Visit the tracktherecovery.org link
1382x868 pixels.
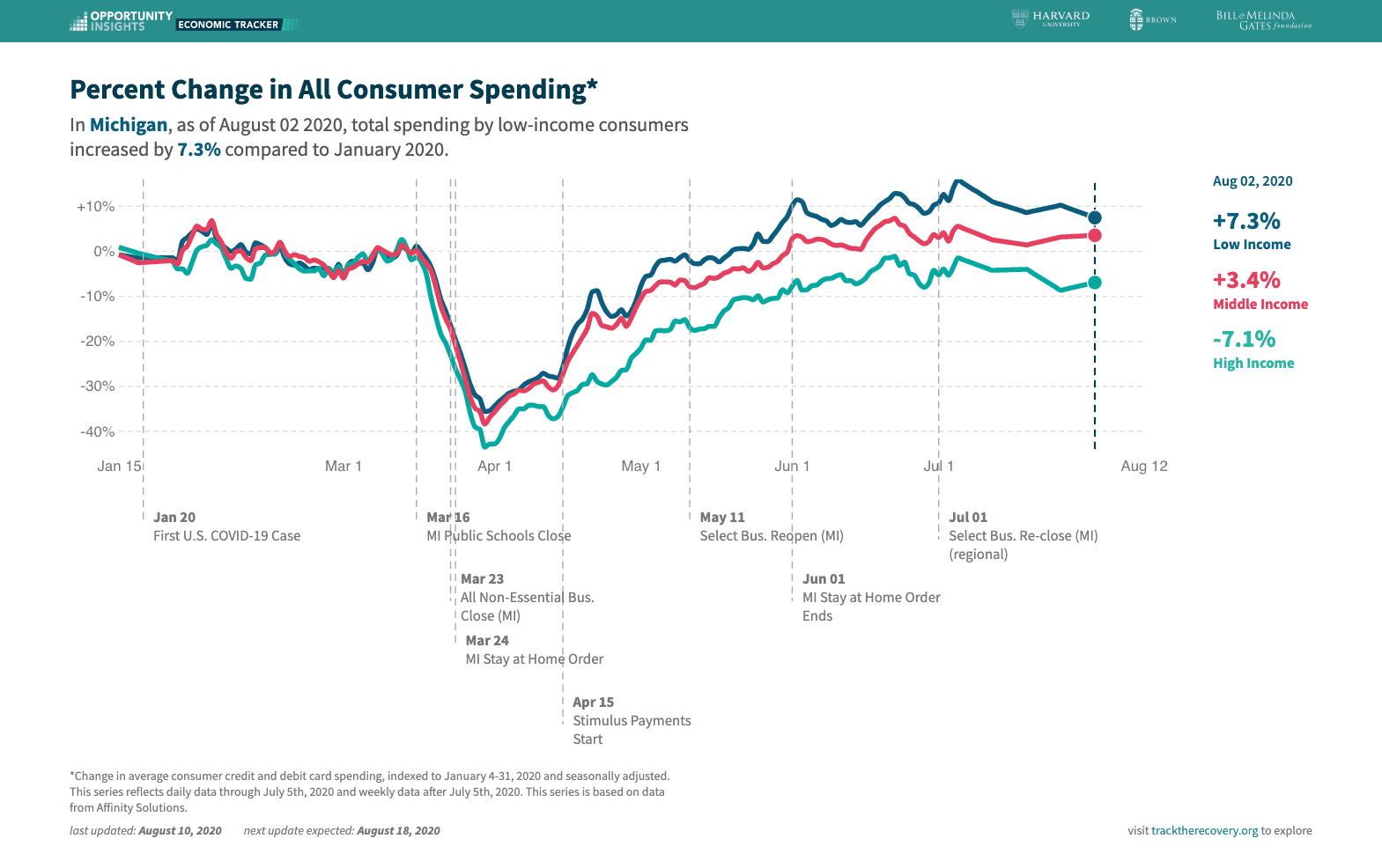tap(1204, 830)
